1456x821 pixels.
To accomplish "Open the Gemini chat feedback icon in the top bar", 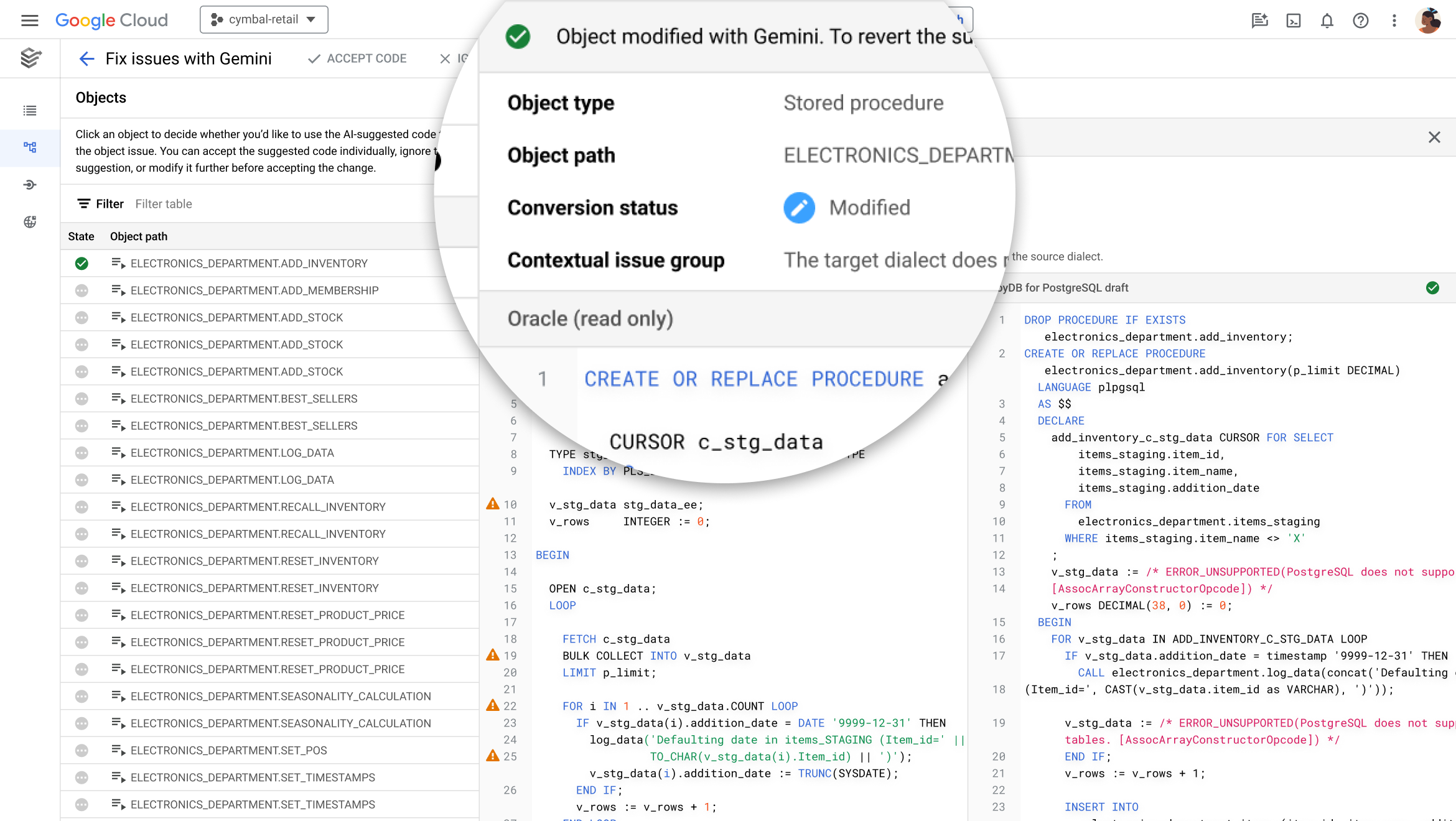I will [1259, 21].
